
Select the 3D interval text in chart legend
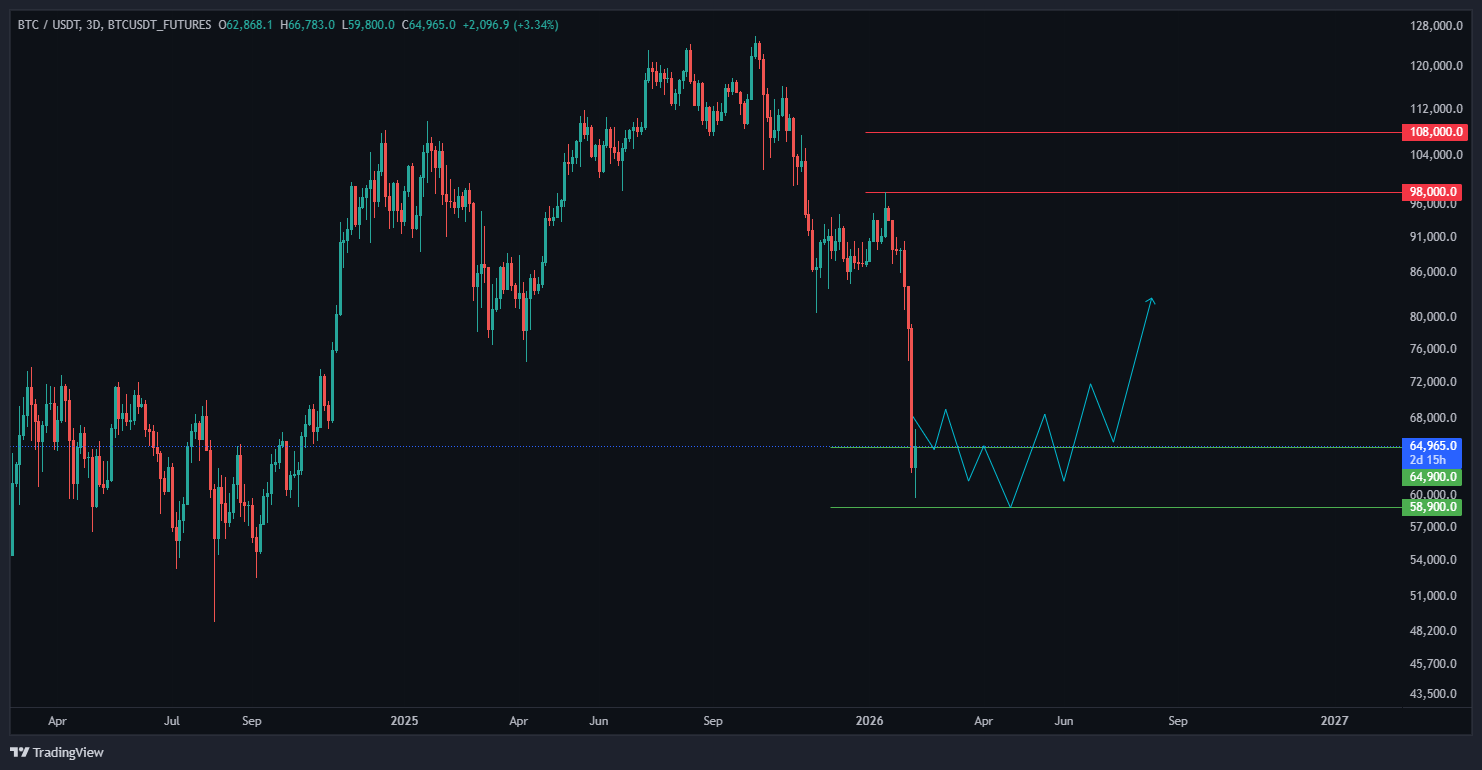tap(94, 24)
